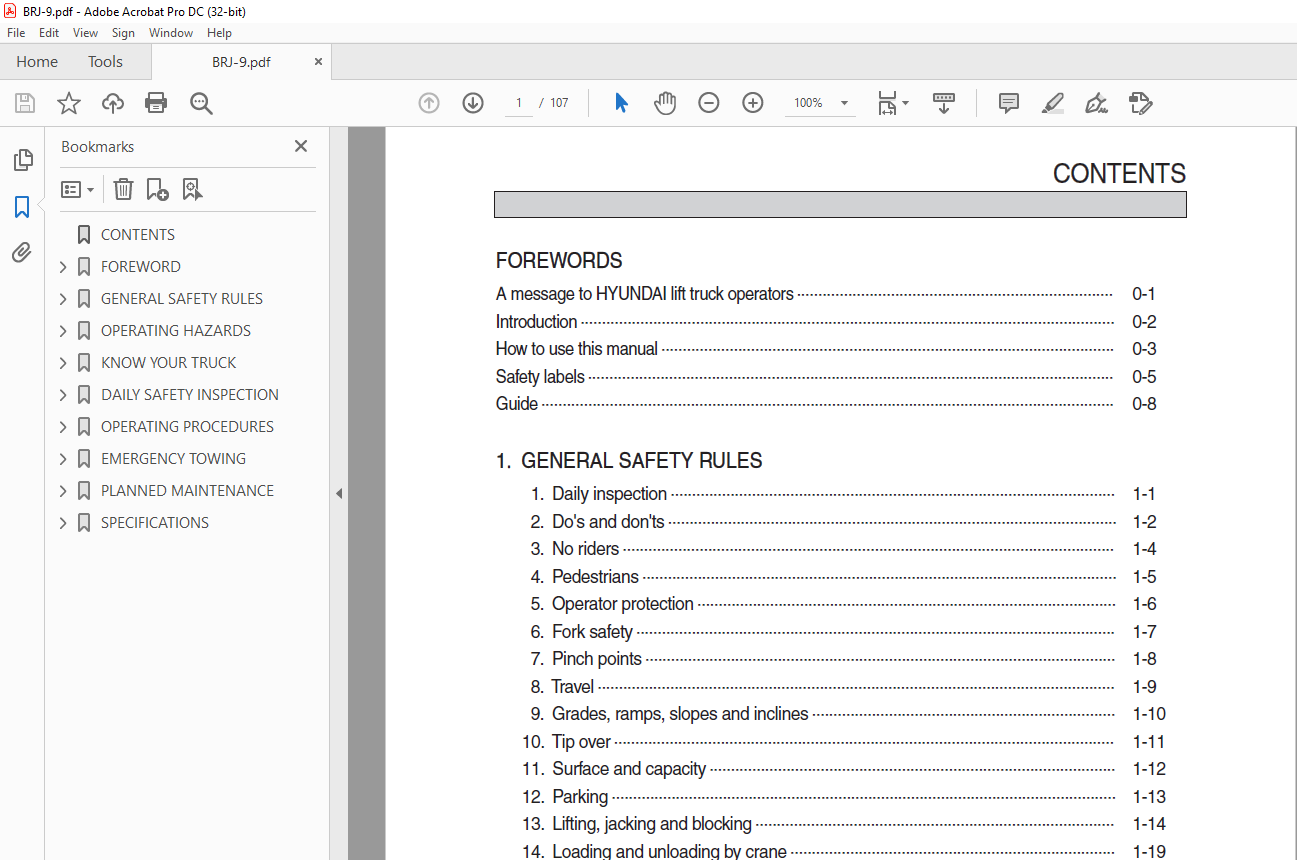Click the 'Pedestrians' contents entry
Viewport: 1297px width, 860px height.
pos(595,577)
